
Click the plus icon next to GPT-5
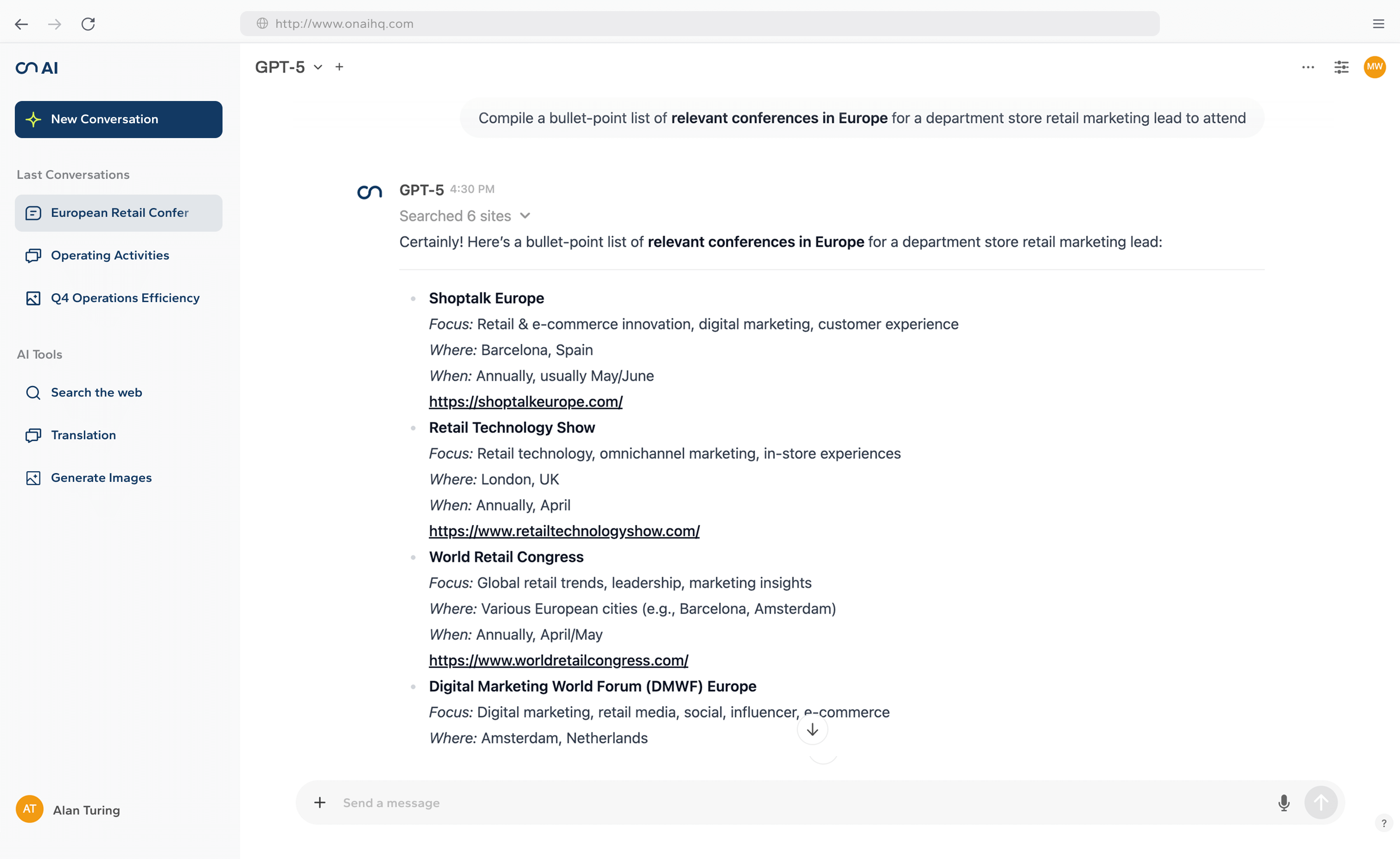pos(339,67)
